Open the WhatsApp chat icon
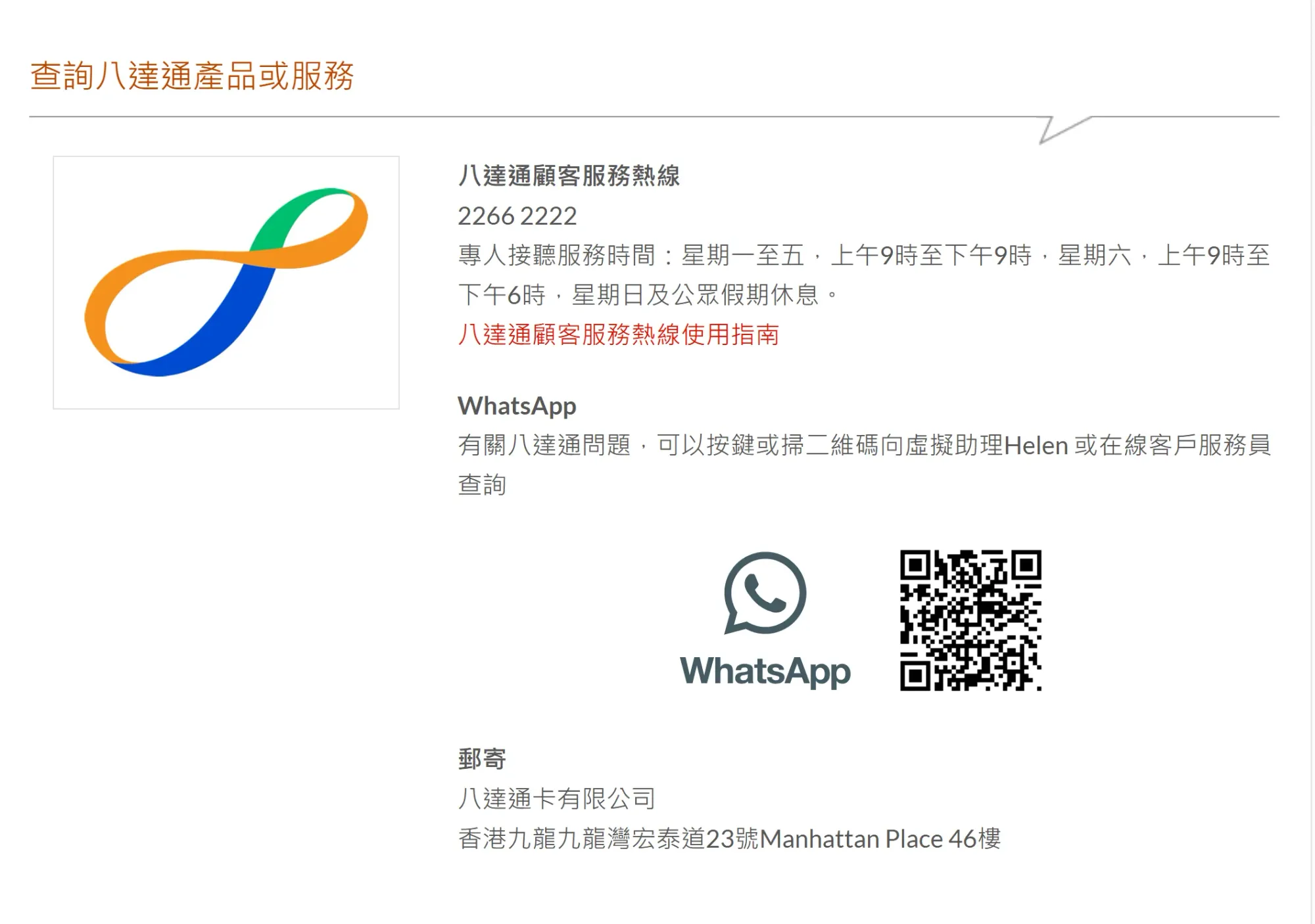 pos(765,593)
